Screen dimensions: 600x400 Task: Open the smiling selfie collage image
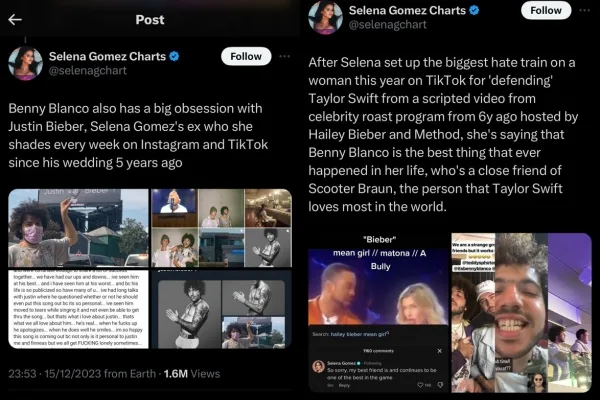coord(522,313)
